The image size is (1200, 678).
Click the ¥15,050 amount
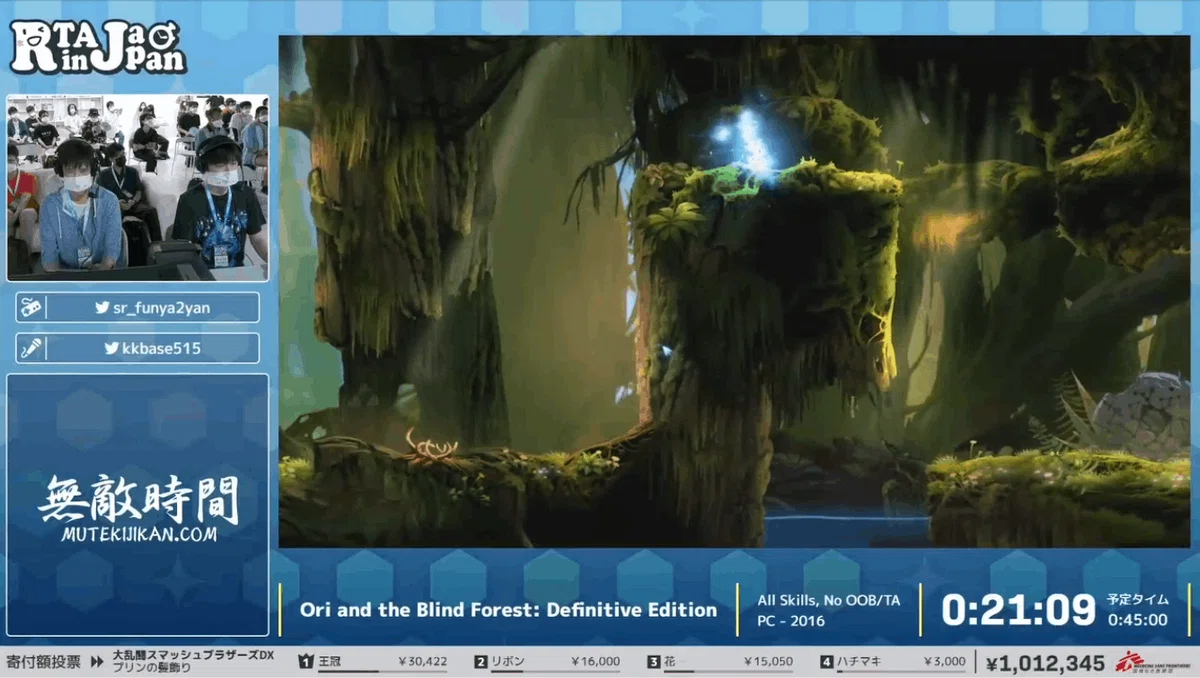click(768, 662)
